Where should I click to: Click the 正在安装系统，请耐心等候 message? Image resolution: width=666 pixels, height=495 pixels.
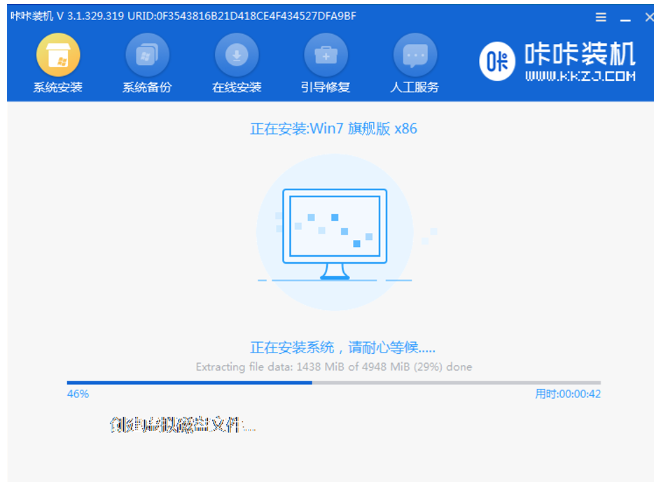(342, 348)
